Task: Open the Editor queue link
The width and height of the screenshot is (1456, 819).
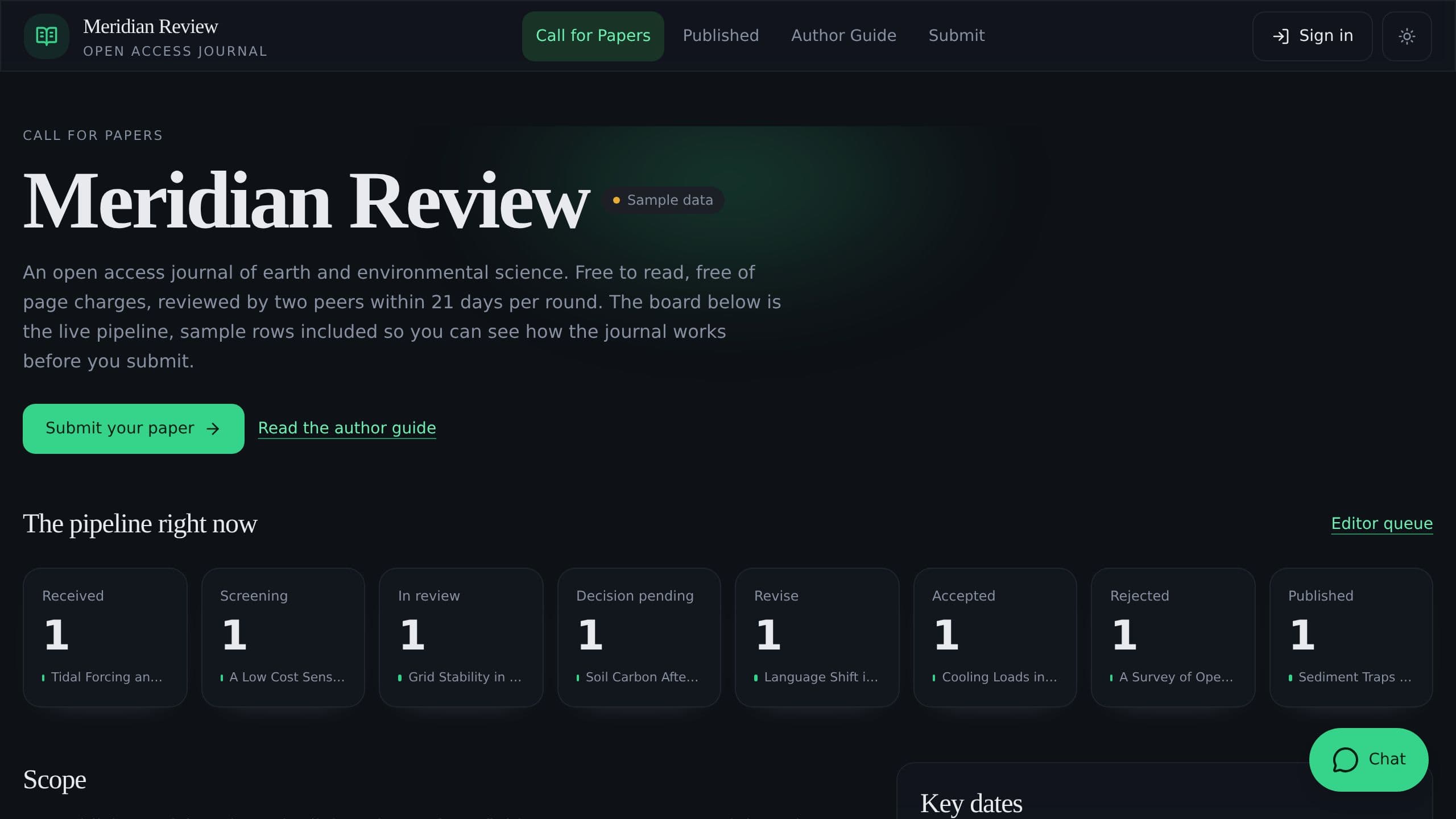Action: pyautogui.click(x=1382, y=523)
